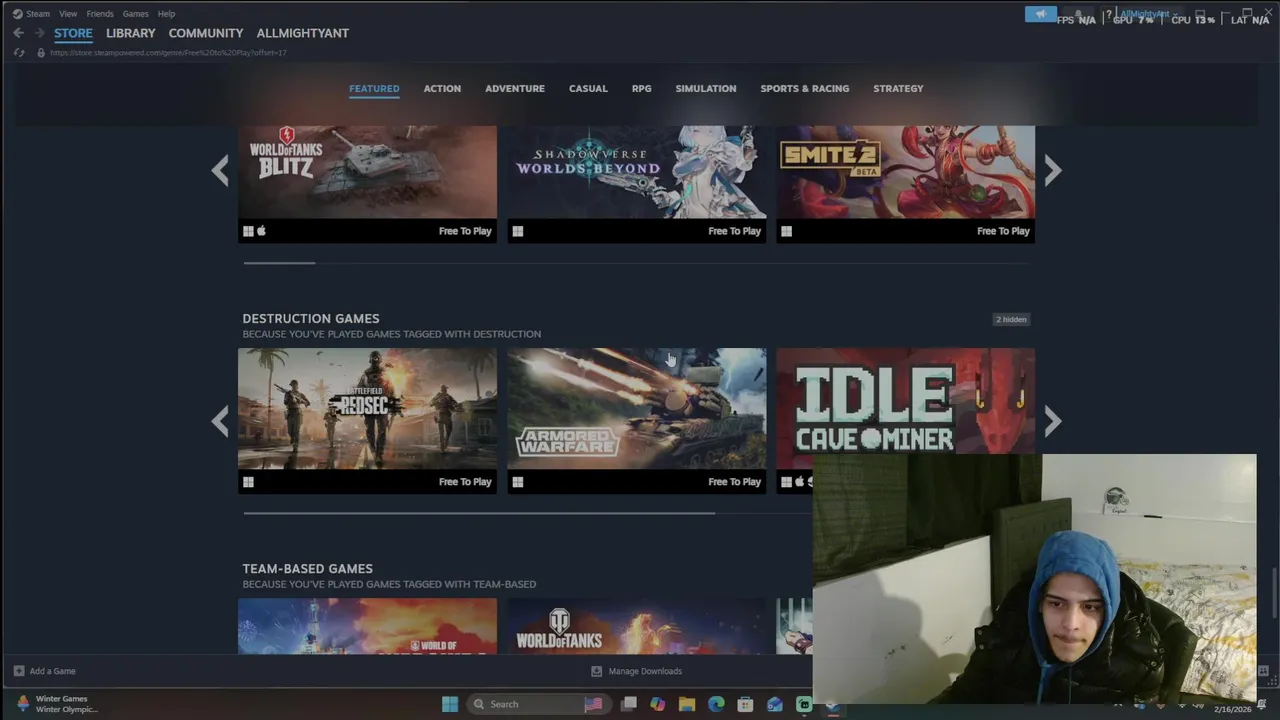The image size is (1280, 720).
Task: Open the Steam announcements megaphone button
Action: pos(1040,14)
